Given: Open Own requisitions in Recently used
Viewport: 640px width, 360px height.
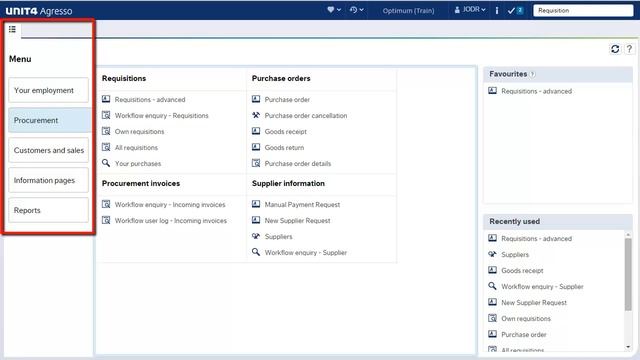Looking at the screenshot, I should 526,318.
